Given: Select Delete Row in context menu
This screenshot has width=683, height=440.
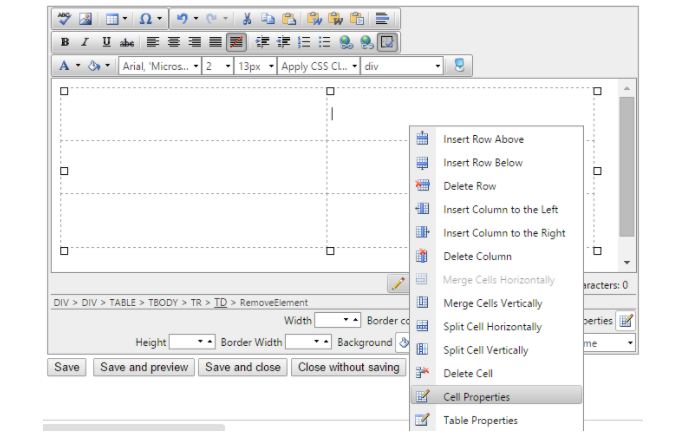Looking at the screenshot, I should click(496, 186).
